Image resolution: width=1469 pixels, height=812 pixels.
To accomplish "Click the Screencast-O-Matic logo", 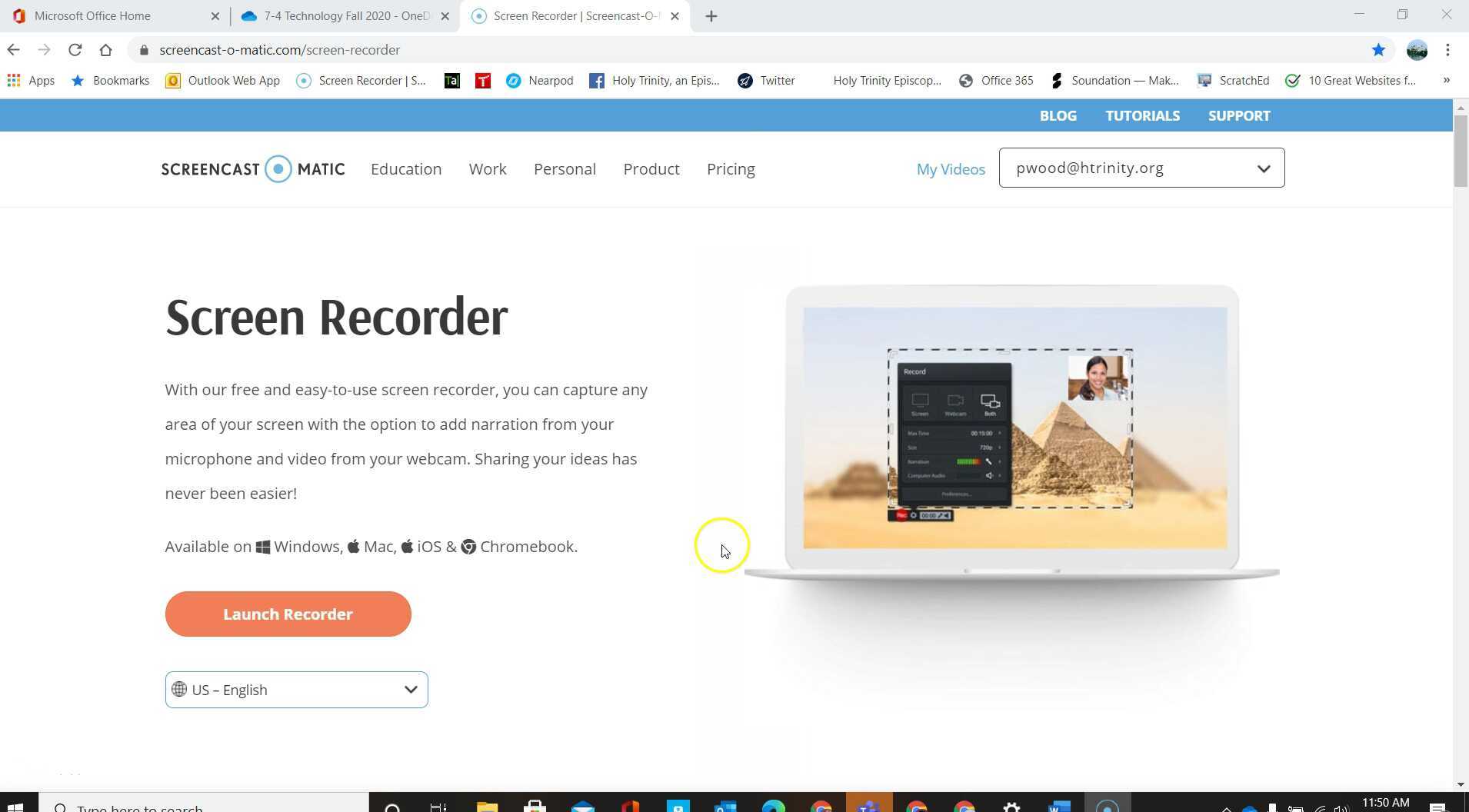I will tap(253, 168).
